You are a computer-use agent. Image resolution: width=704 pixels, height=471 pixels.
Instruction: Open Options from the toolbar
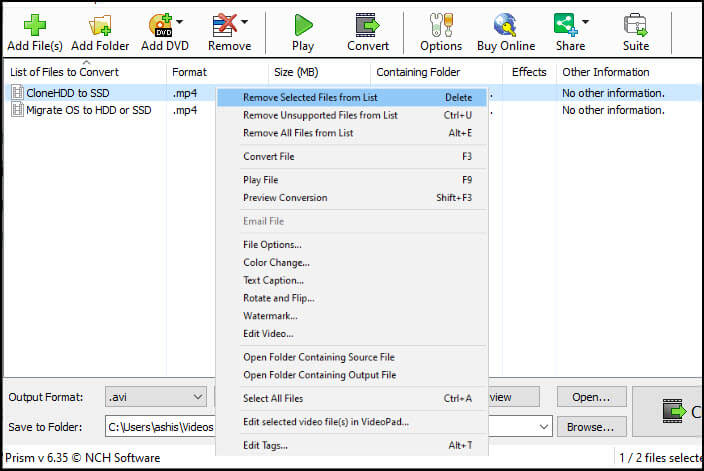440,26
